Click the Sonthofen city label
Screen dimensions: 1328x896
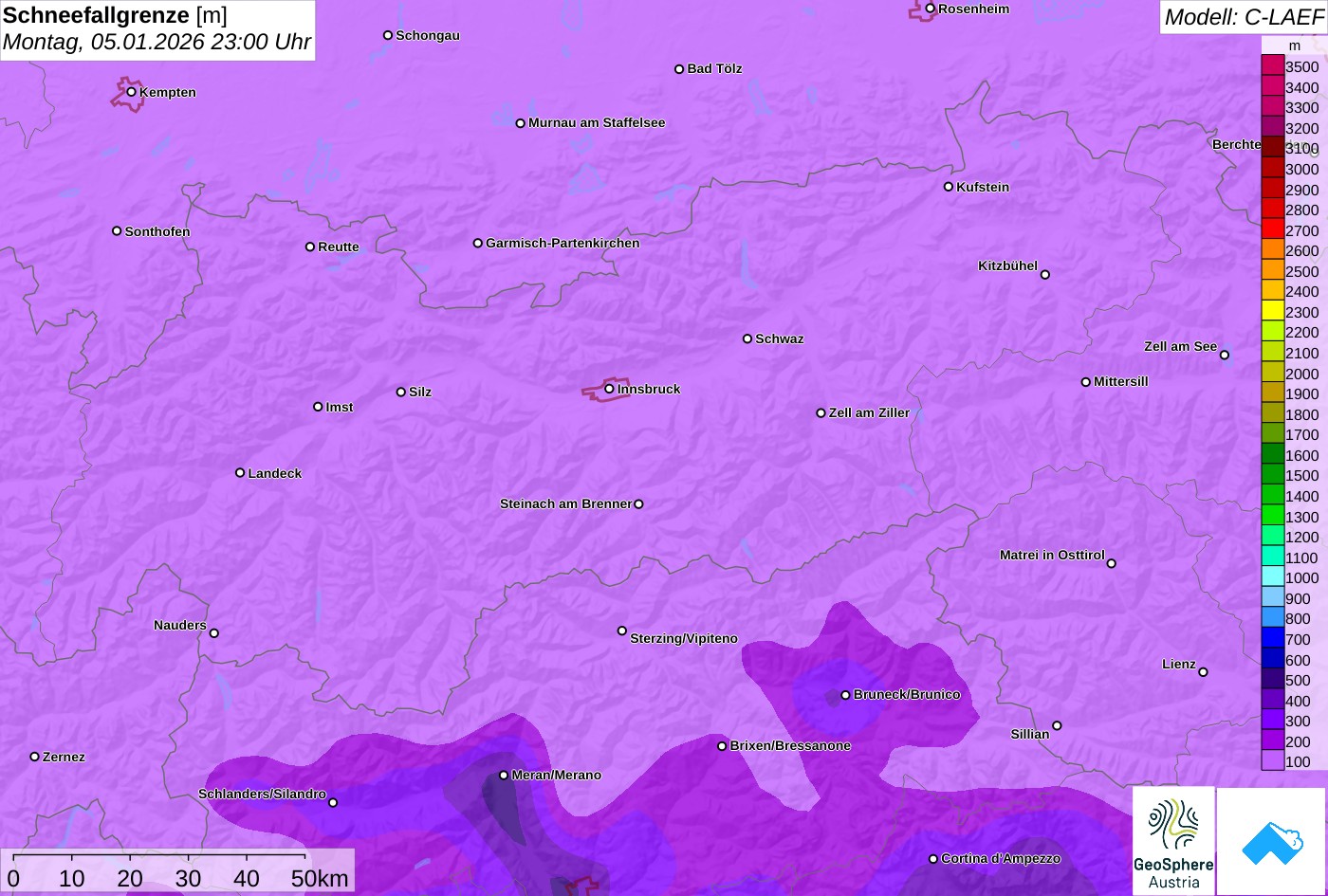(x=157, y=232)
